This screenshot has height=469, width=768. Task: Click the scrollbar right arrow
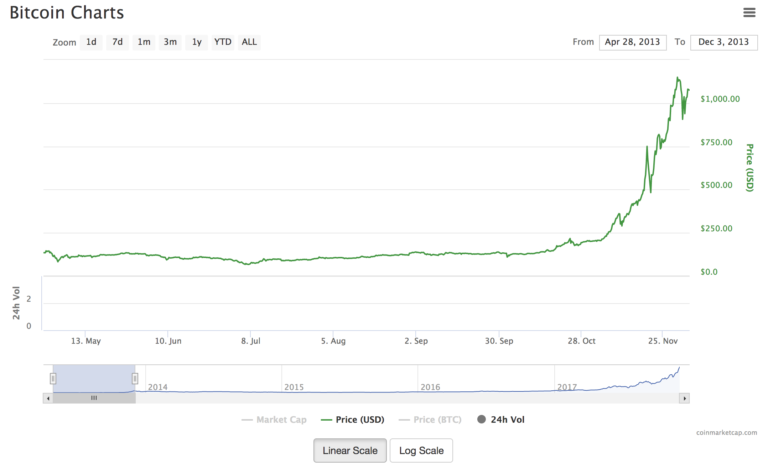coord(684,398)
